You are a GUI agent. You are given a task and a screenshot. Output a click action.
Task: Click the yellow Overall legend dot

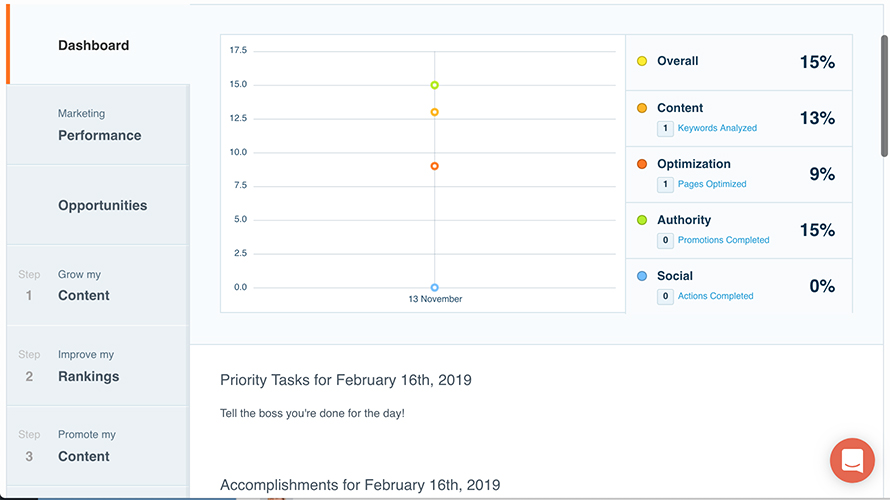click(642, 61)
